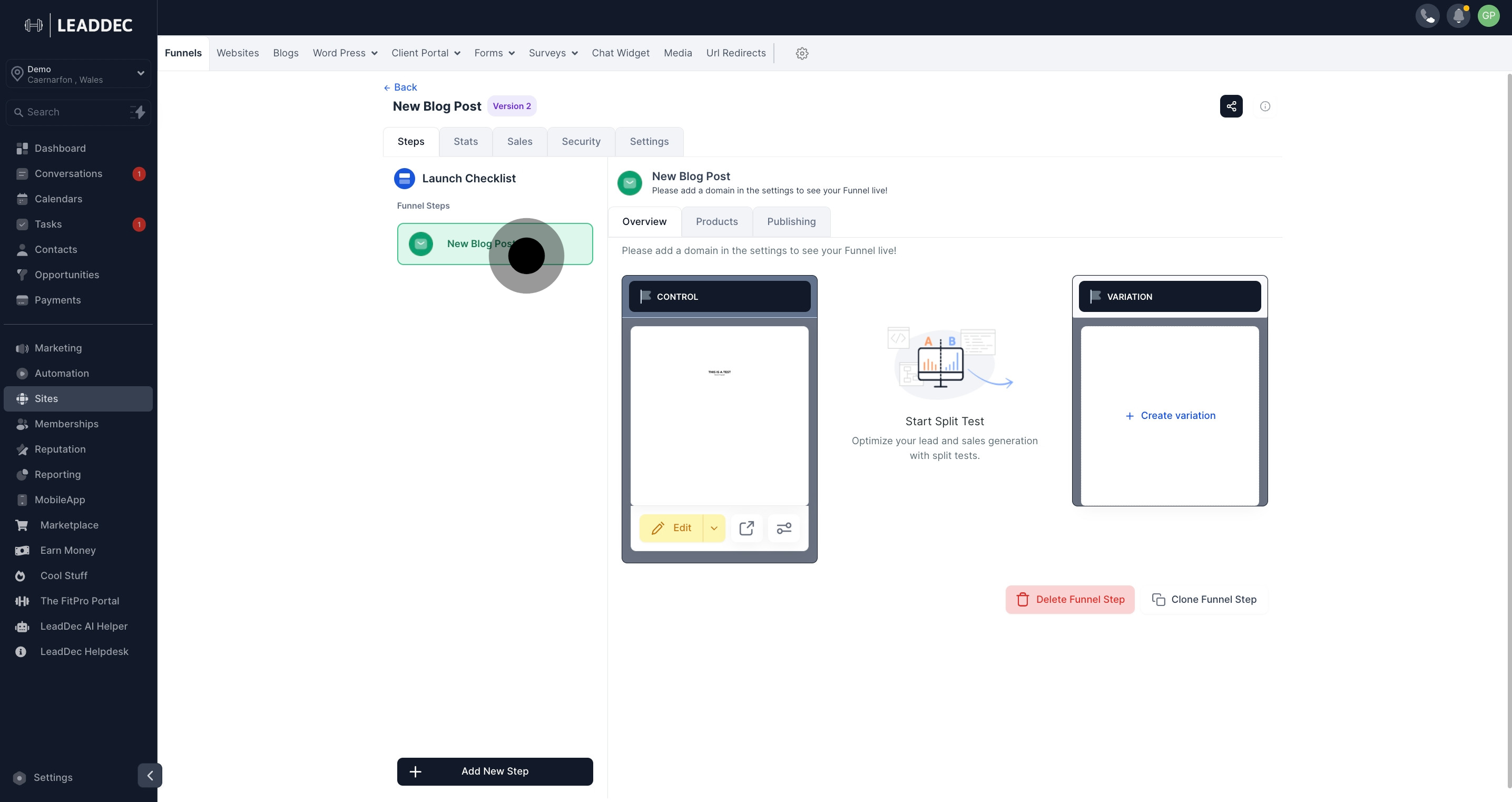Viewport: 1512px width, 802px height.
Task: Open the notifications bell
Action: coord(1458,16)
